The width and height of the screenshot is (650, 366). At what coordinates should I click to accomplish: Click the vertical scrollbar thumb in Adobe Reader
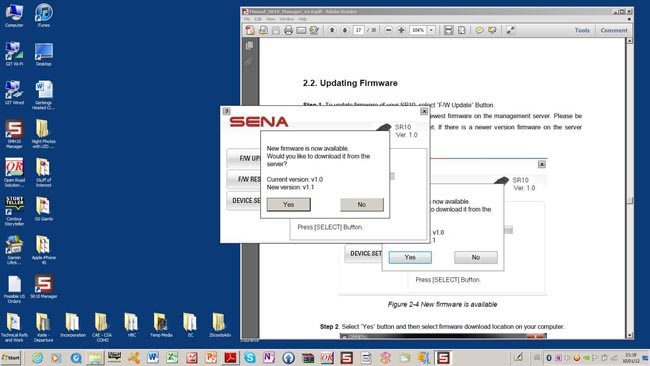[630, 200]
